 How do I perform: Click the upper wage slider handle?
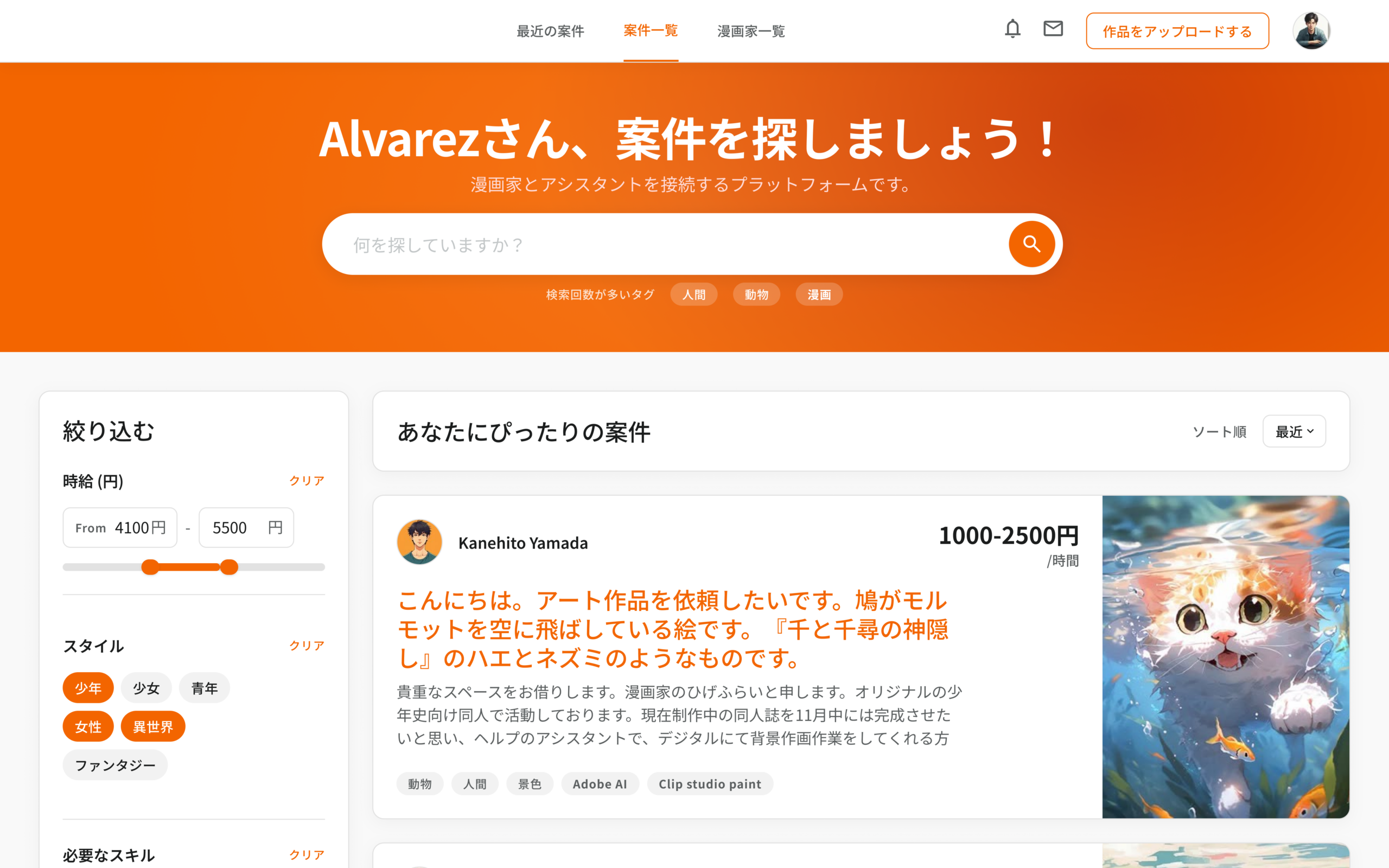[x=229, y=567]
